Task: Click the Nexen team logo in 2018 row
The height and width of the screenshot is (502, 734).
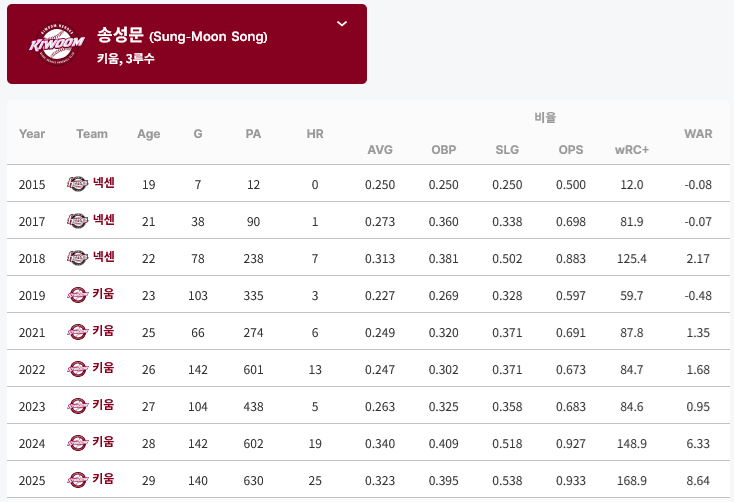Action: [x=77, y=258]
